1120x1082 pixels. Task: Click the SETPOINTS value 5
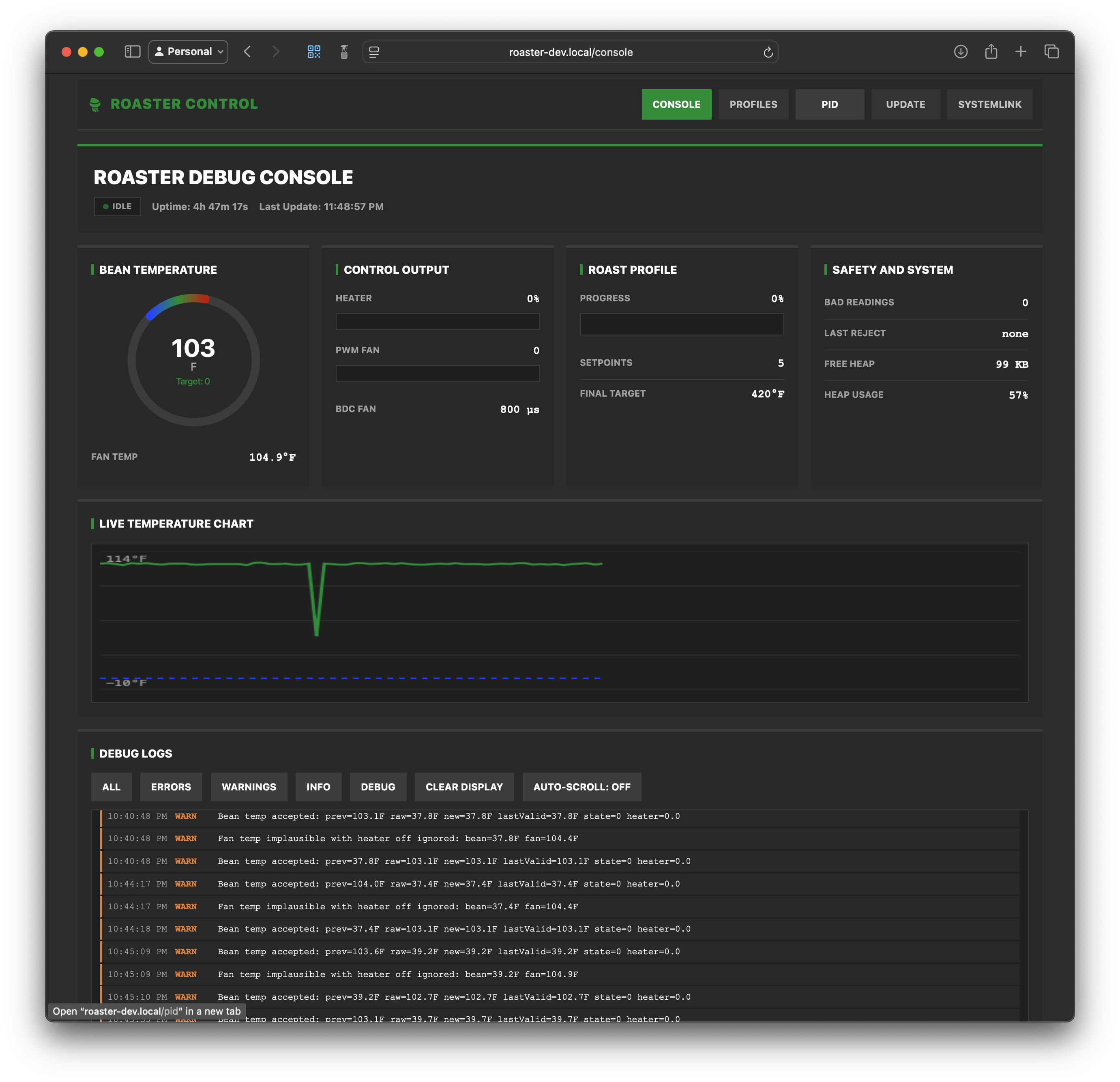pyautogui.click(x=781, y=363)
